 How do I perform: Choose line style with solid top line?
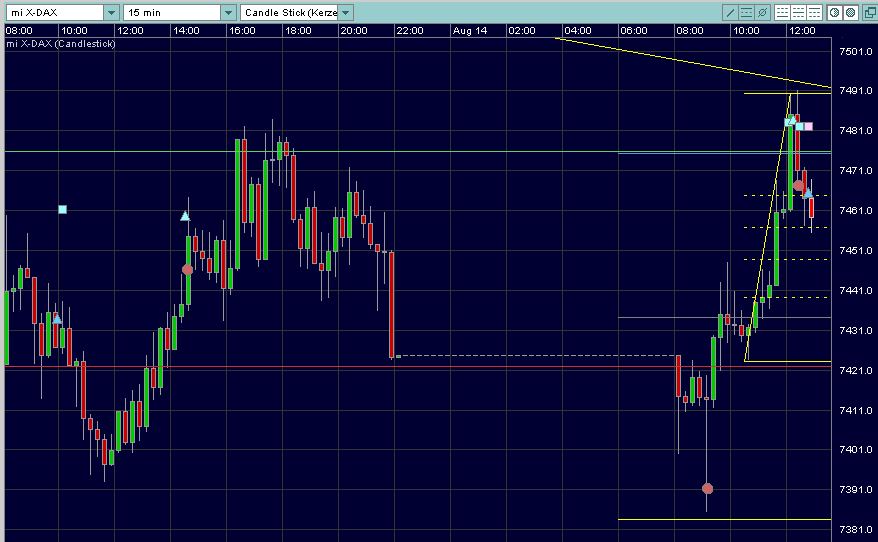(814, 12)
